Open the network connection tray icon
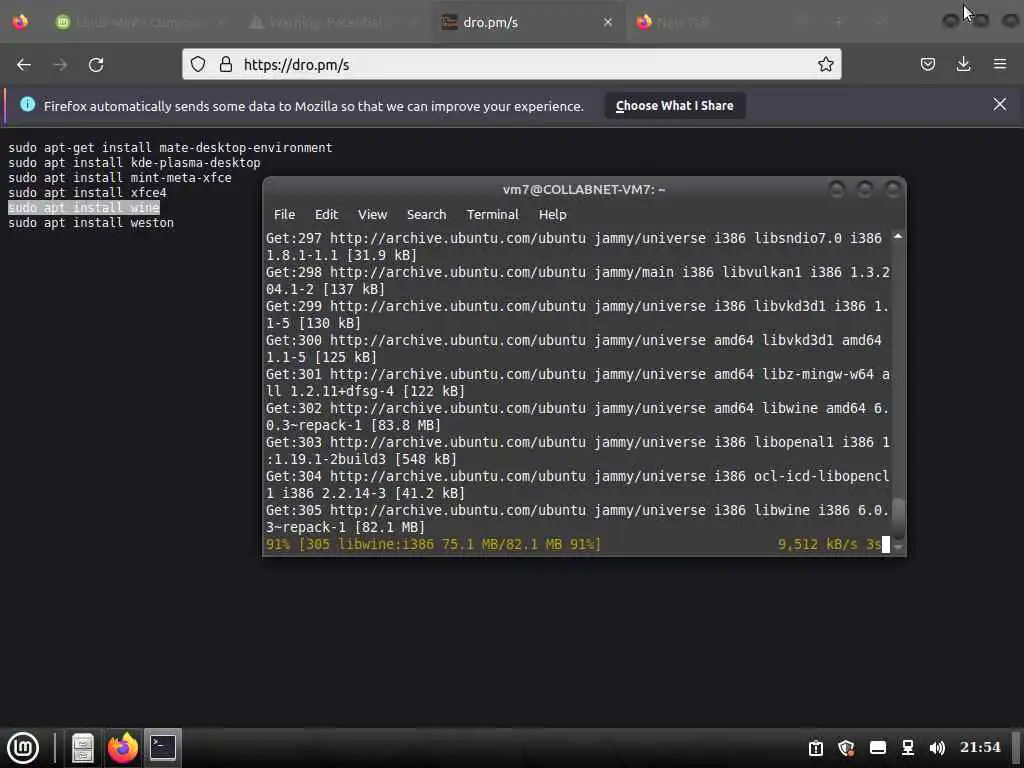The width and height of the screenshot is (1024, 768). point(908,748)
